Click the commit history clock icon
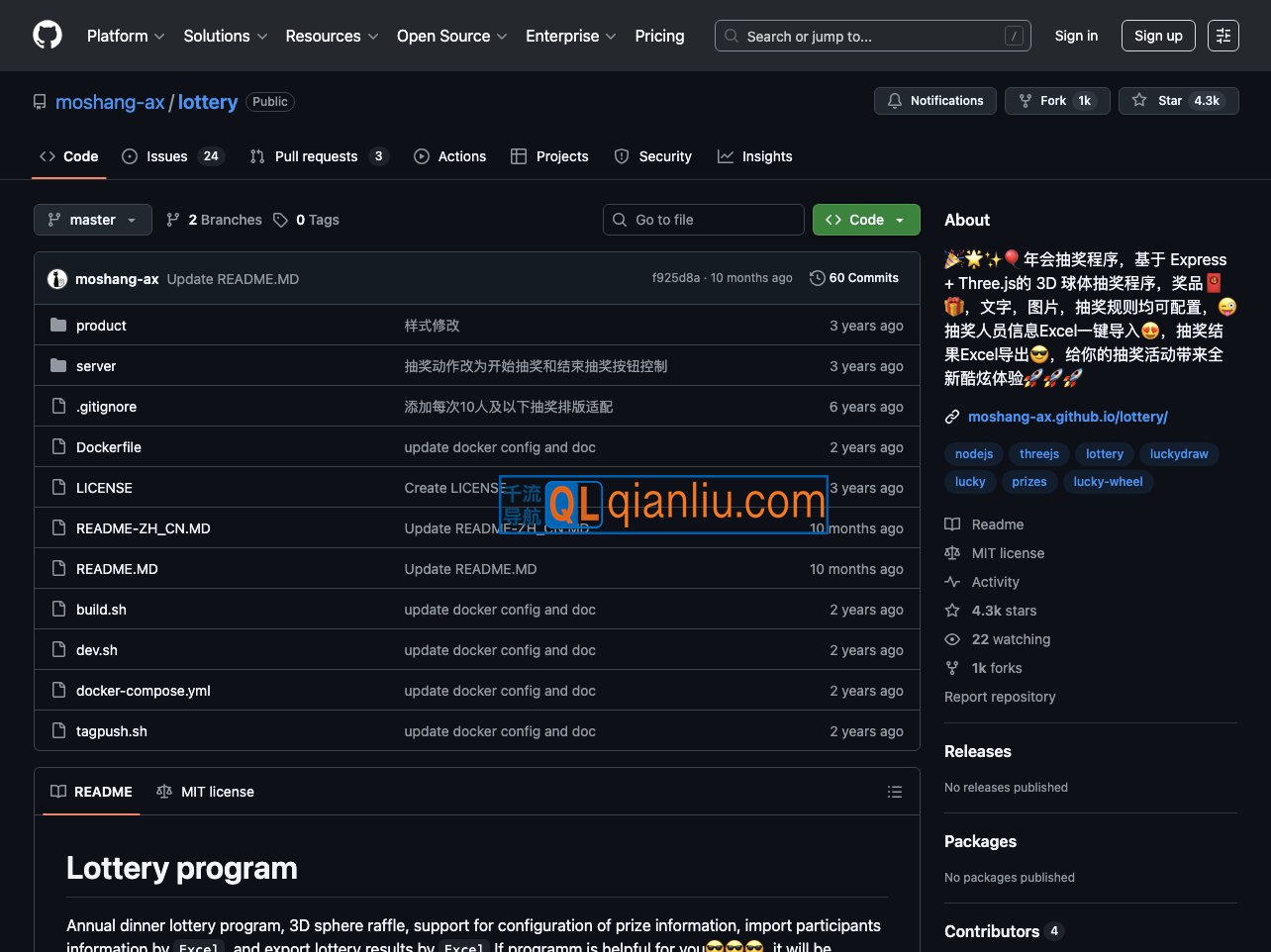Screen dimensions: 1271x952 click(817, 278)
